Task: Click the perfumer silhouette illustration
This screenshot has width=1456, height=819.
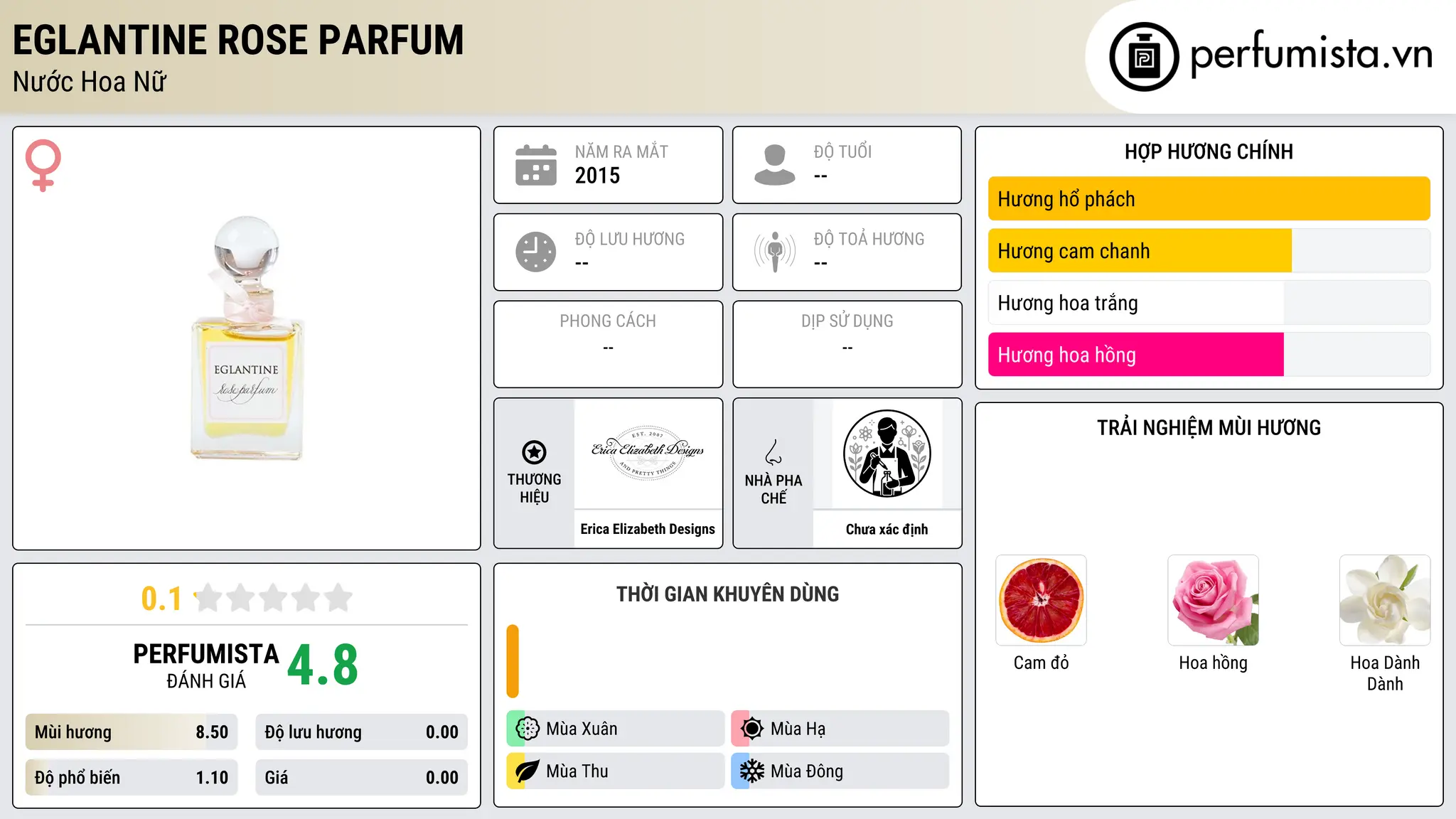Action: [x=887, y=454]
